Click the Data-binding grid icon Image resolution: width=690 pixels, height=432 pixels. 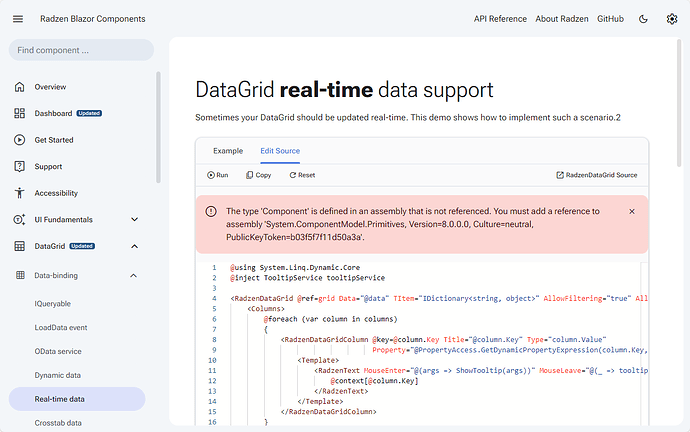click(x=20, y=275)
